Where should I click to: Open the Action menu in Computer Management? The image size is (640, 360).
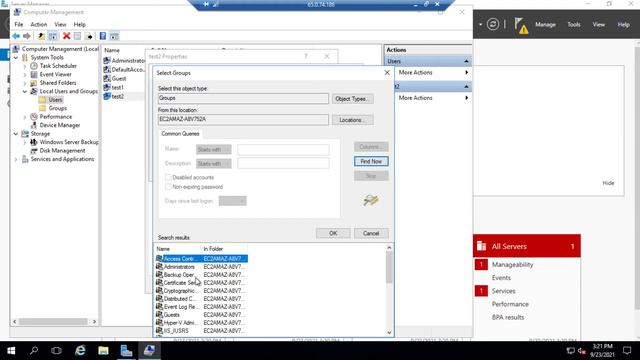pos(39,24)
